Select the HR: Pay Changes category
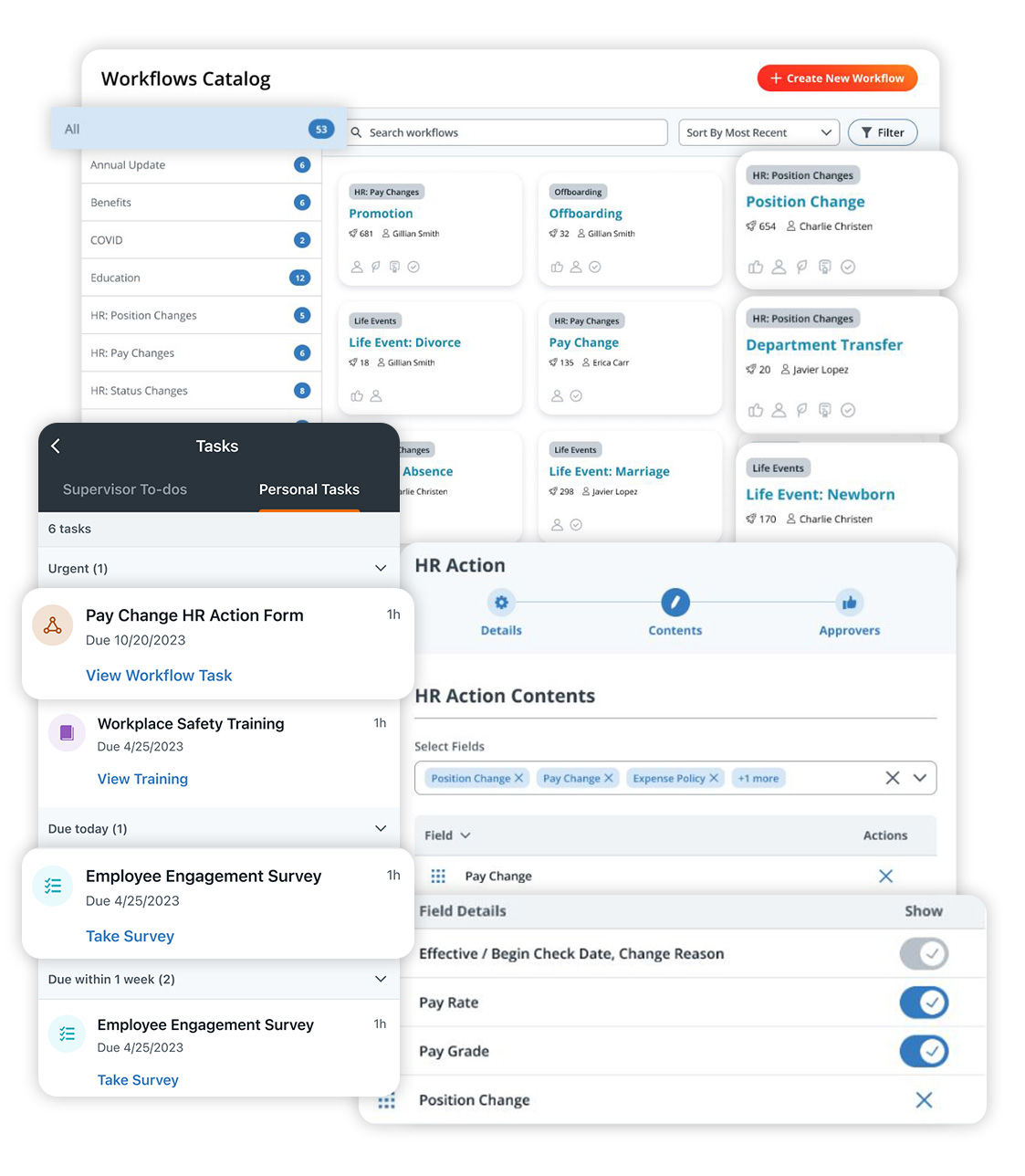Viewport: 1025px width, 1176px height. [201, 353]
